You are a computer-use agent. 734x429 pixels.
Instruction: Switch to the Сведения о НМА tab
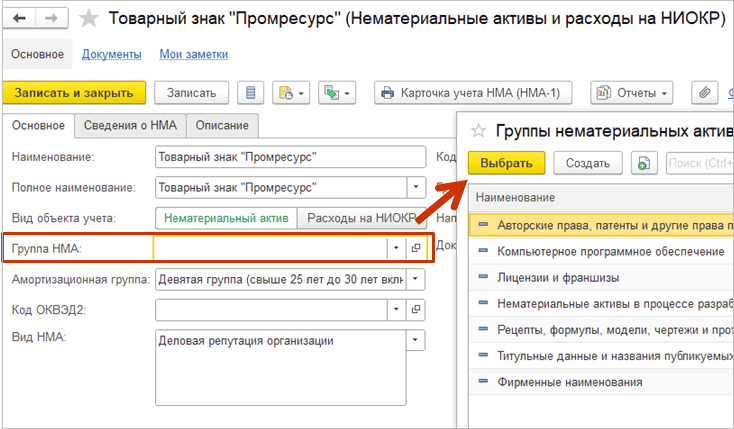130,126
